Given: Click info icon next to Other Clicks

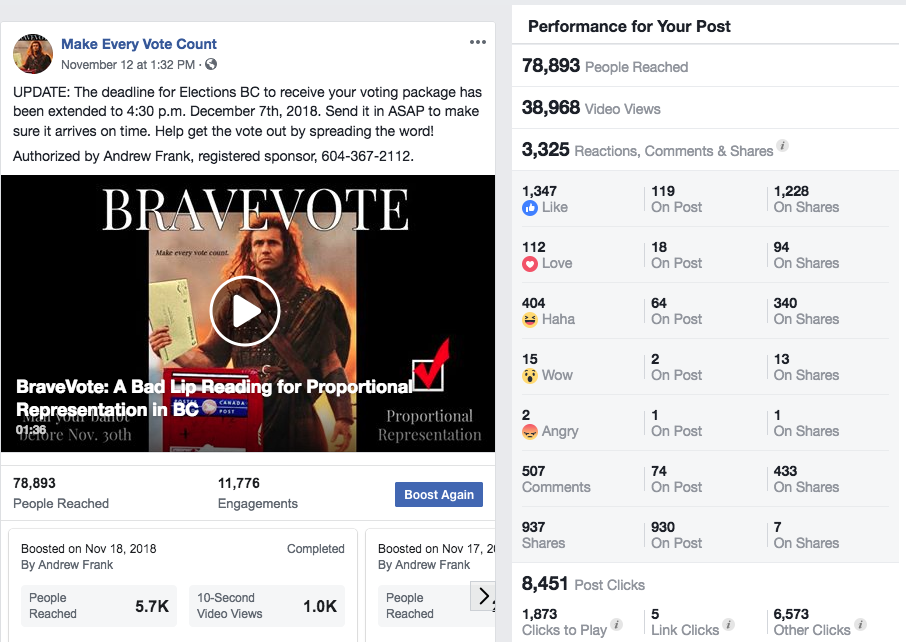Looking at the screenshot, I should 860,624.
